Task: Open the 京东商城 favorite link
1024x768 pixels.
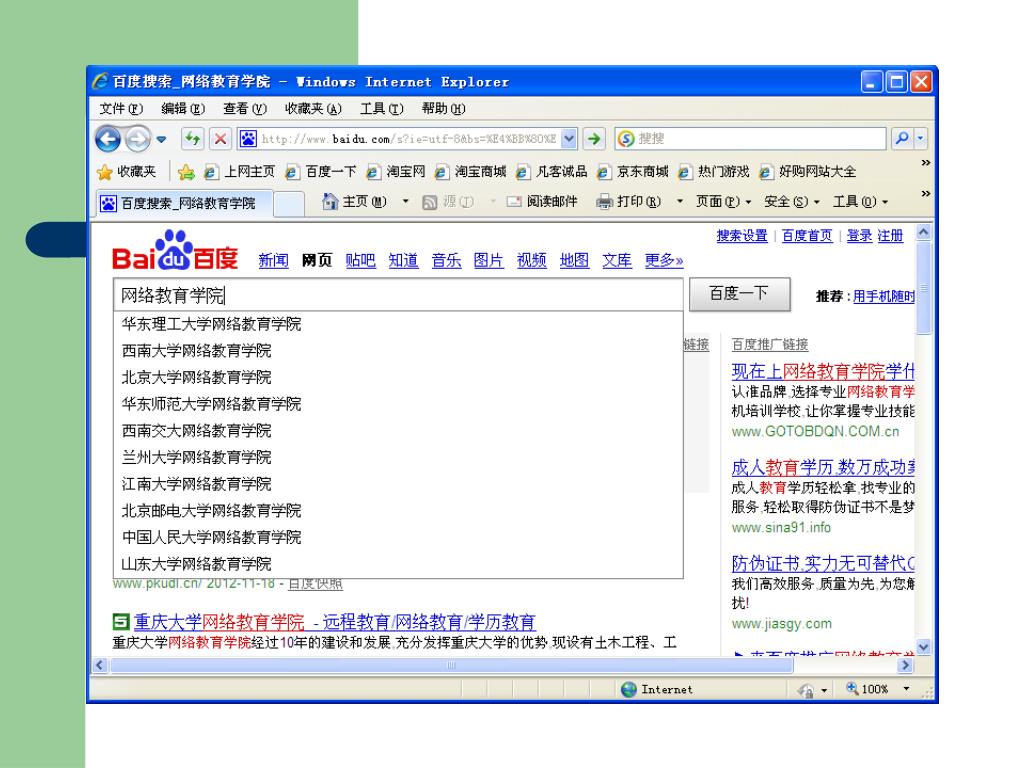Action: (633, 172)
